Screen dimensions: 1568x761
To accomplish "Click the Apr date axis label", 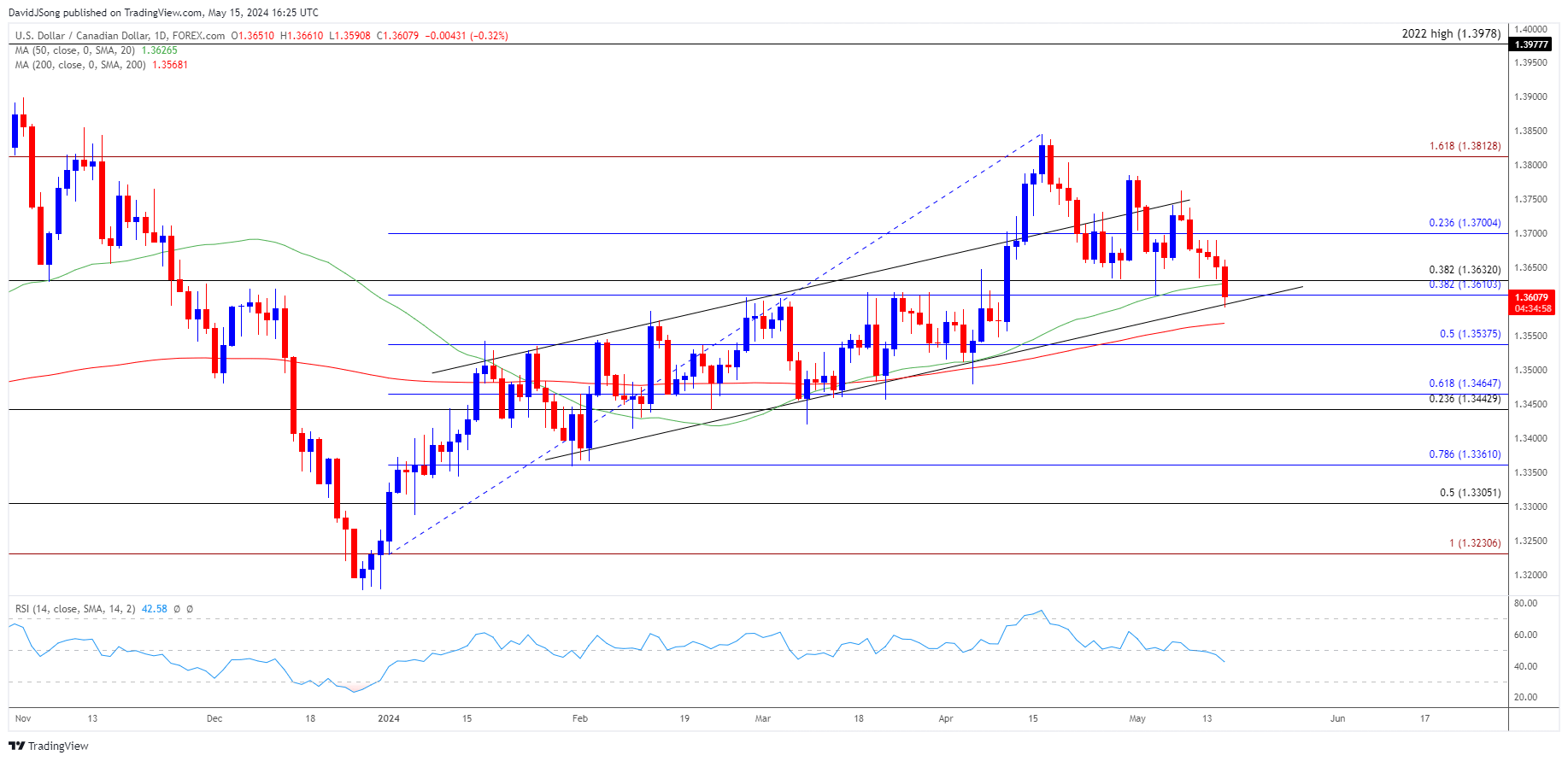I will click(x=946, y=719).
